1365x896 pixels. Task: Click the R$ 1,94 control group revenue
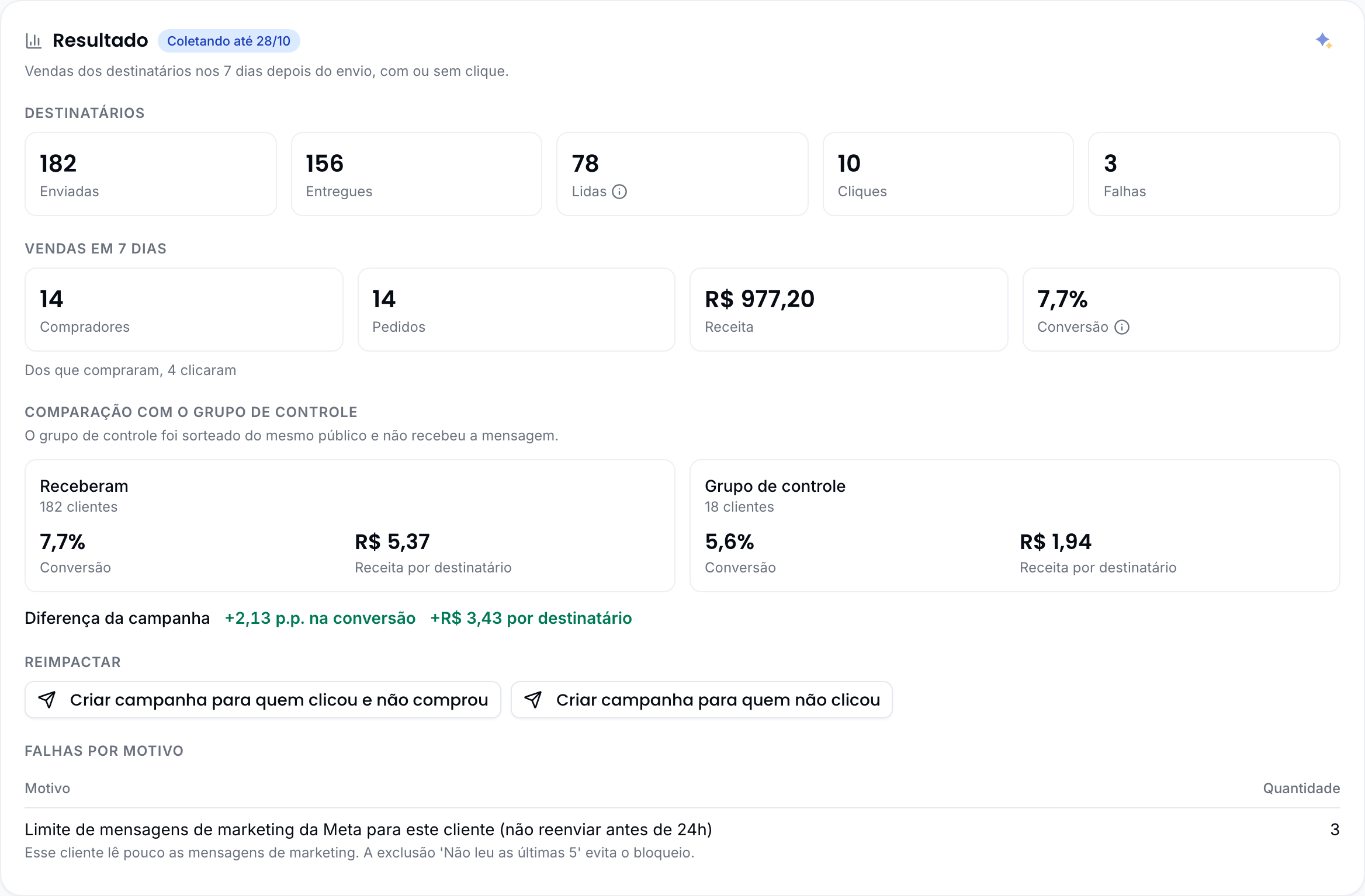(1055, 542)
